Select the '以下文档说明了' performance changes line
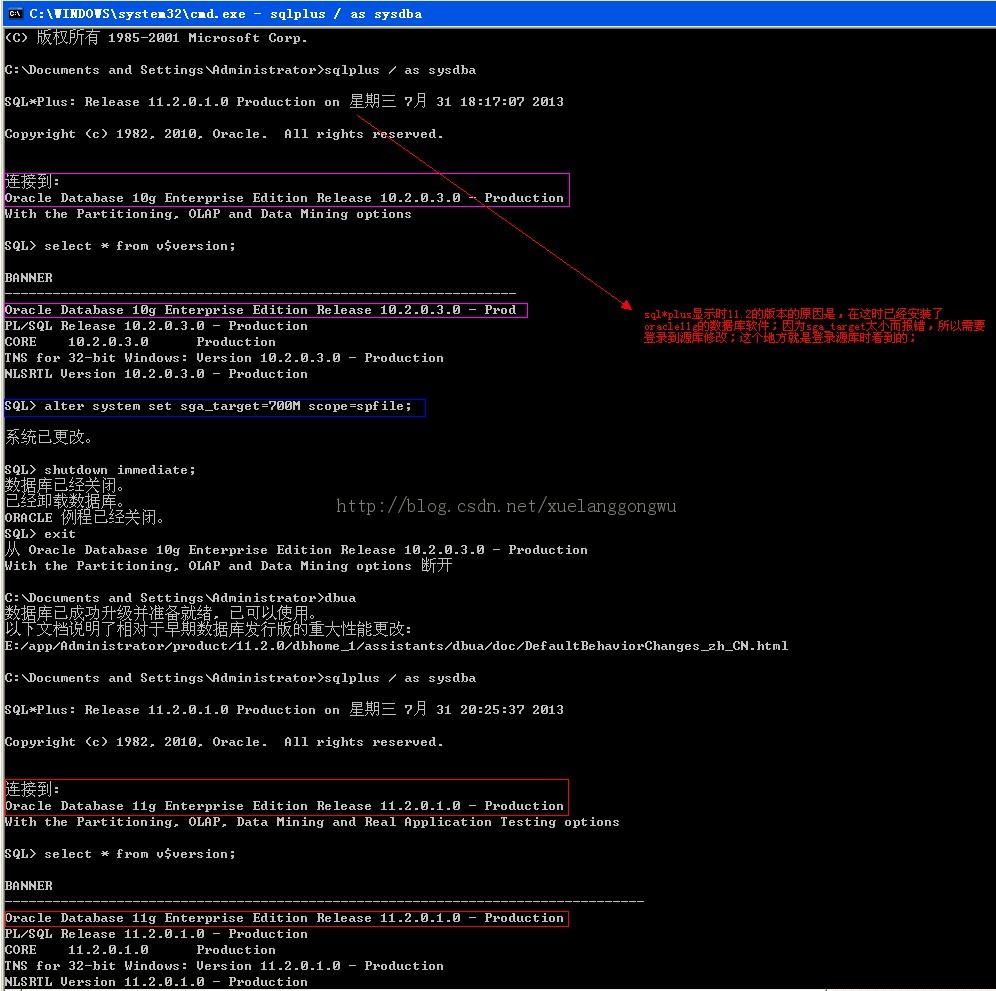The width and height of the screenshot is (996, 991). click(208, 629)
